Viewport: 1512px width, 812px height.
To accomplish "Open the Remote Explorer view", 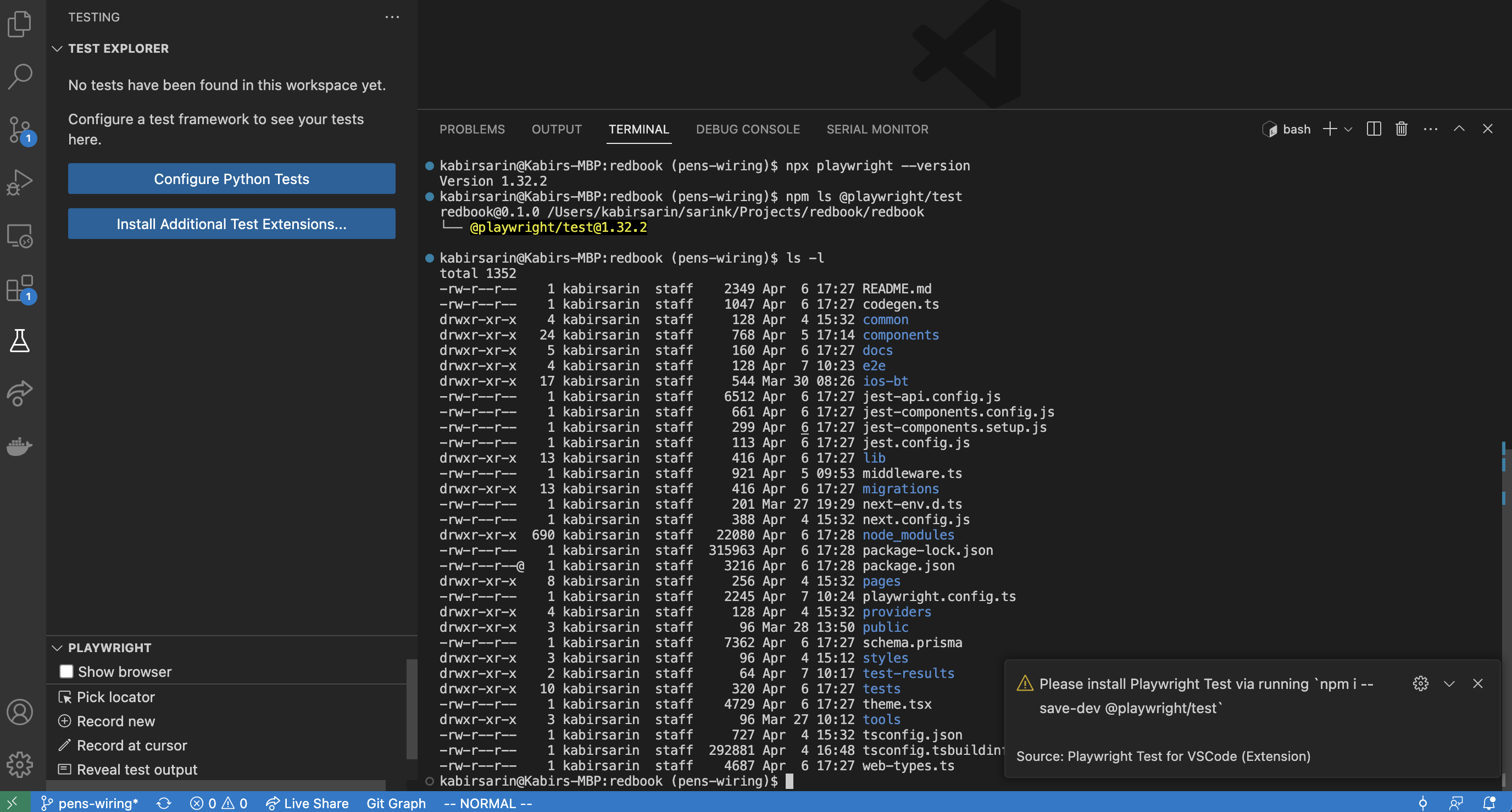I will point(19,236).
